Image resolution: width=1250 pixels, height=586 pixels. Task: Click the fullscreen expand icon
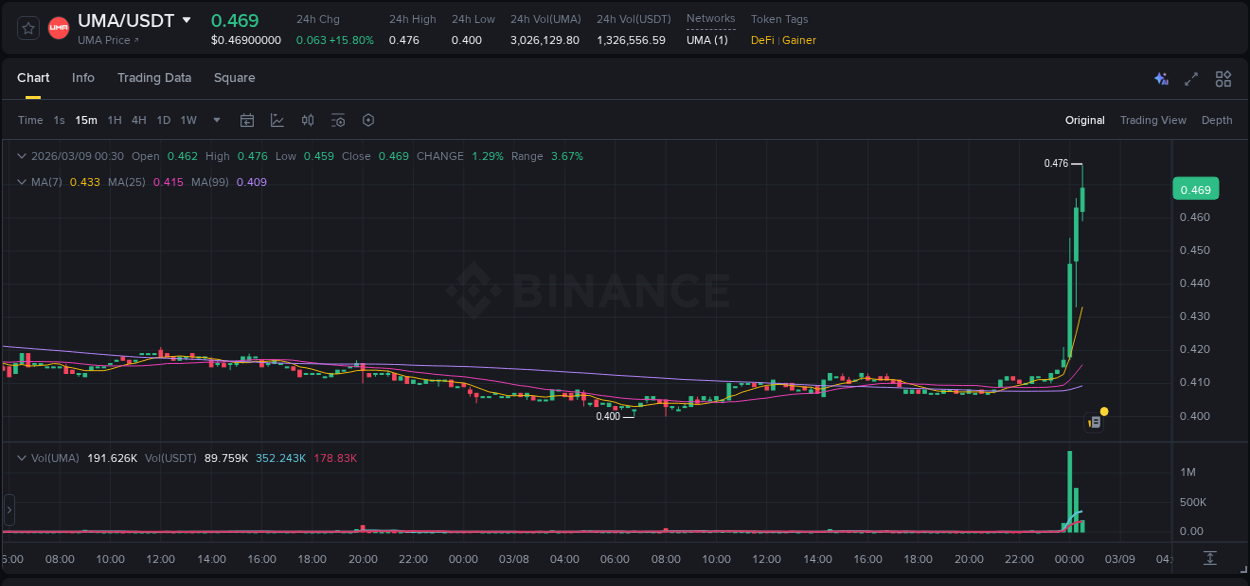1190,78
